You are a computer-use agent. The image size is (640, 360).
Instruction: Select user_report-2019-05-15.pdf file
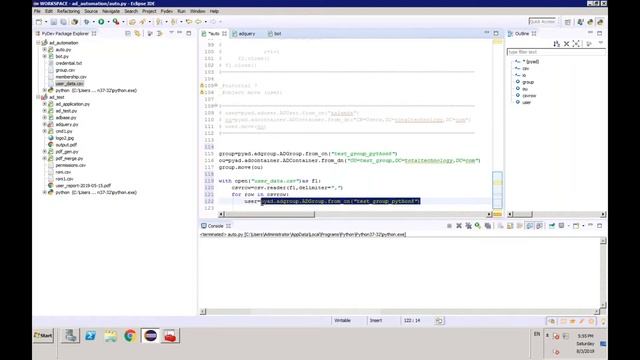(x=83, y=186)
